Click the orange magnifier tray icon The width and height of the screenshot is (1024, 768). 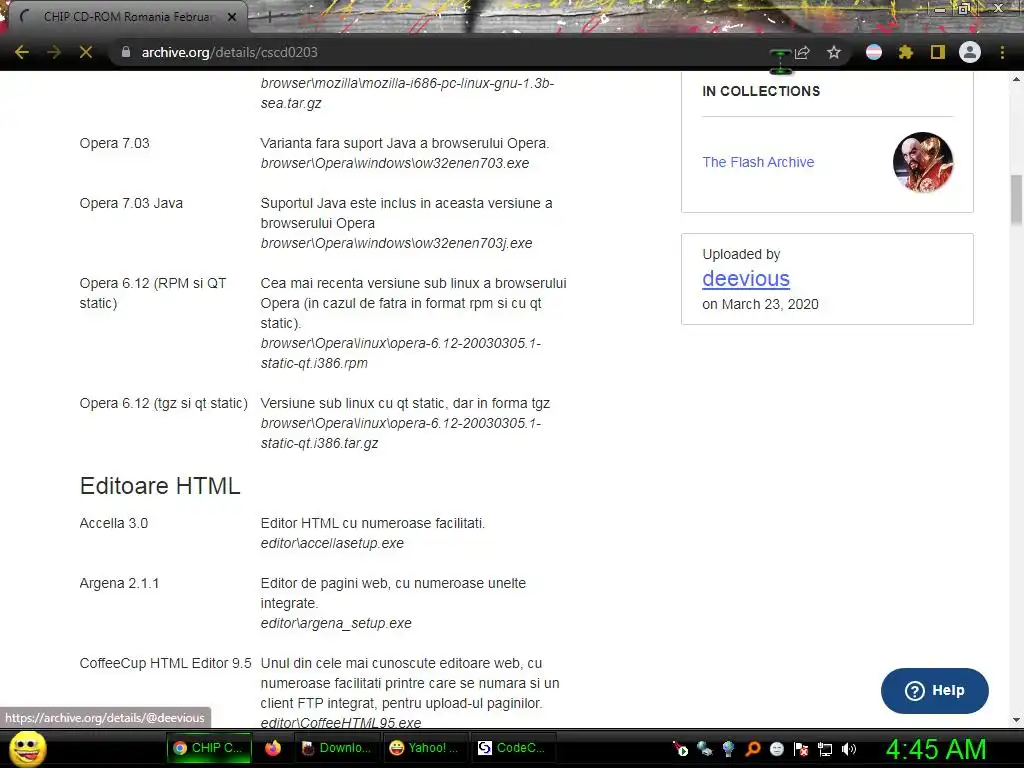point(752,749)
